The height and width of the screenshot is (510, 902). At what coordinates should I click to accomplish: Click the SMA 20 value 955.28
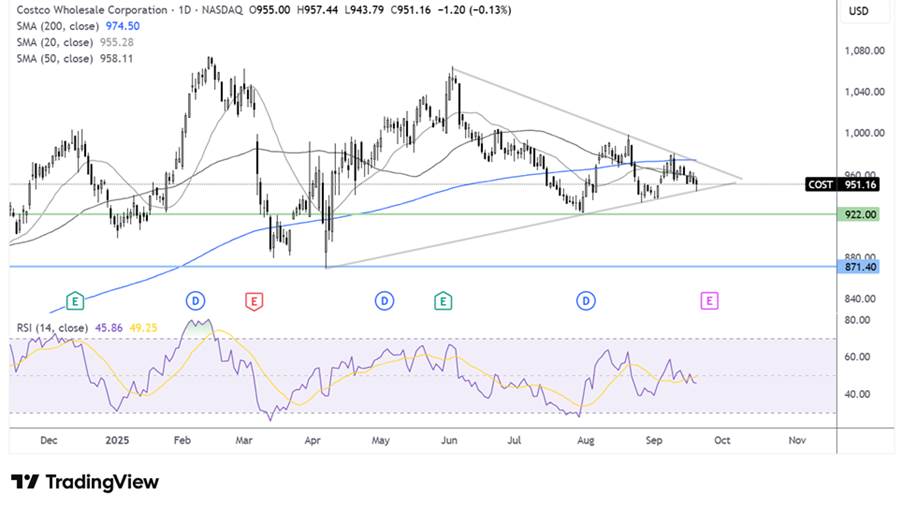pyautogui.click(x=116, y=42)
